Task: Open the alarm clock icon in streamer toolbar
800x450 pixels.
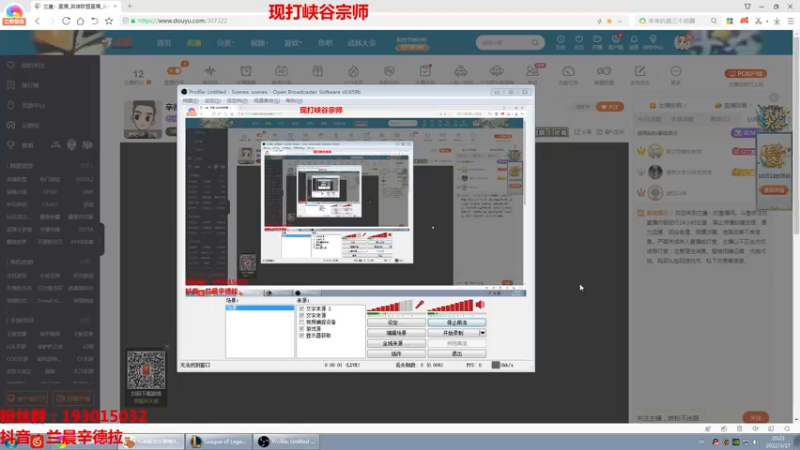Action: pyautogui.click(x=246, y=71)
